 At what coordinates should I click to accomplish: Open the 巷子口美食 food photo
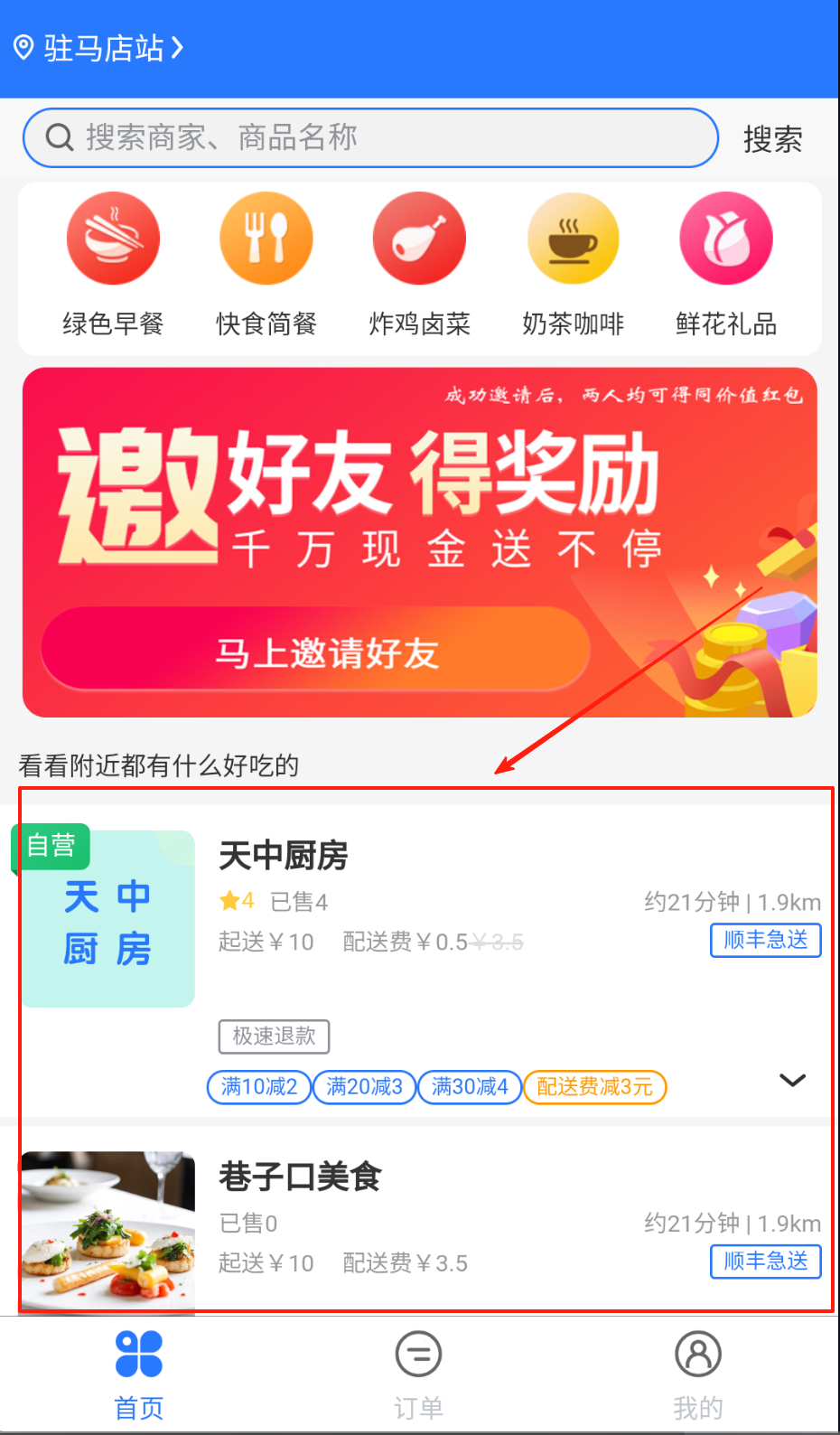click(x=108, y=1231)
